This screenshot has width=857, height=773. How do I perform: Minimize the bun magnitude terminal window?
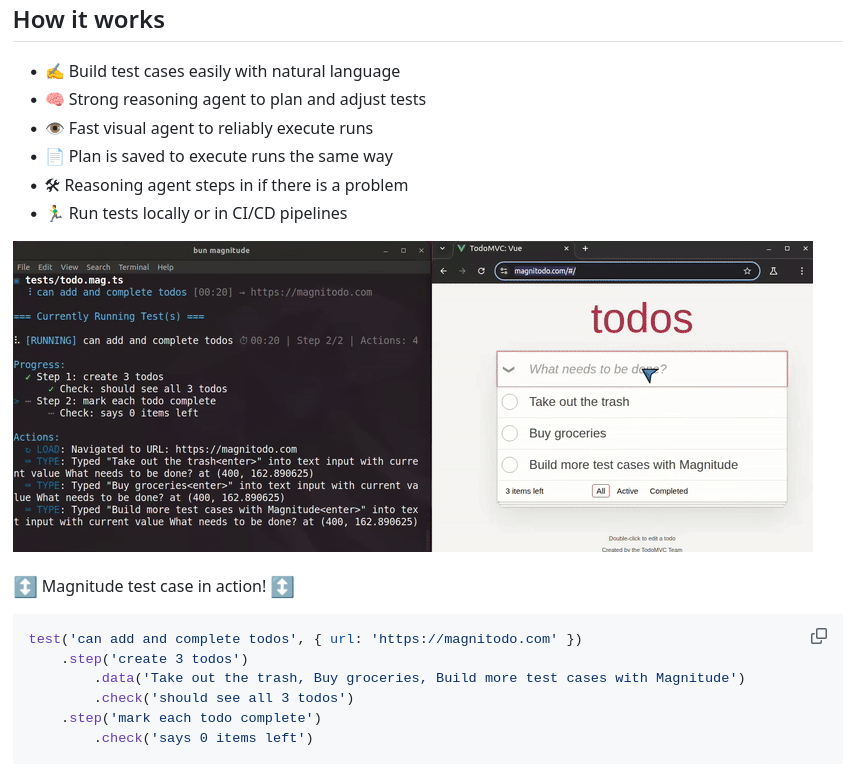(386, 250)
